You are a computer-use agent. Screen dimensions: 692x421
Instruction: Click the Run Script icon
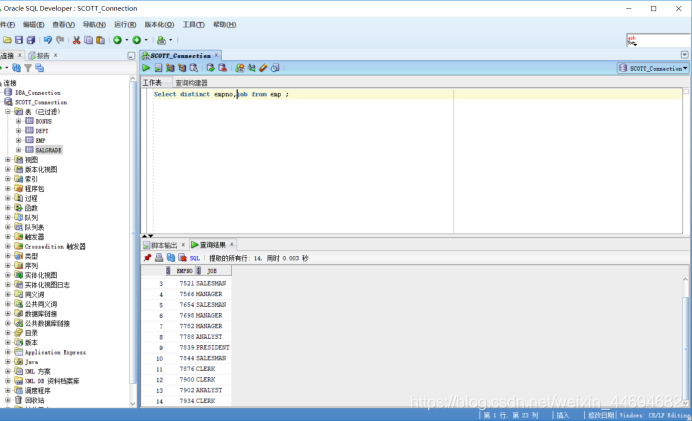pyautogui.click(x=158, y=68)
